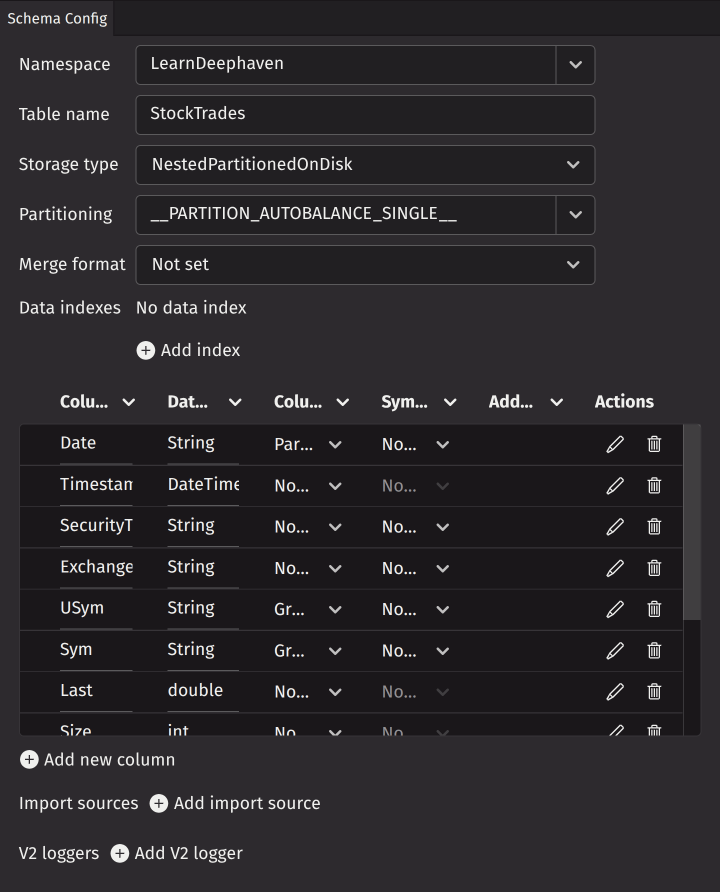This screenshot has height=892, width=720.
Task: Click the pencil edit icon for Date row
Action: point(615,444)
